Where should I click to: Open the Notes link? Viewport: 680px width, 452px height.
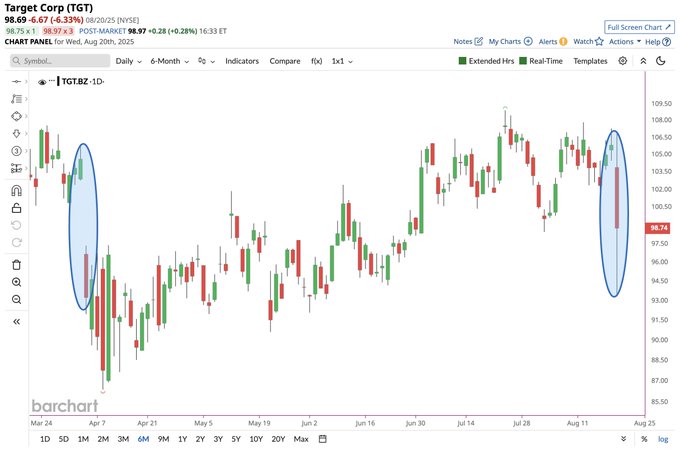point(463,42)
